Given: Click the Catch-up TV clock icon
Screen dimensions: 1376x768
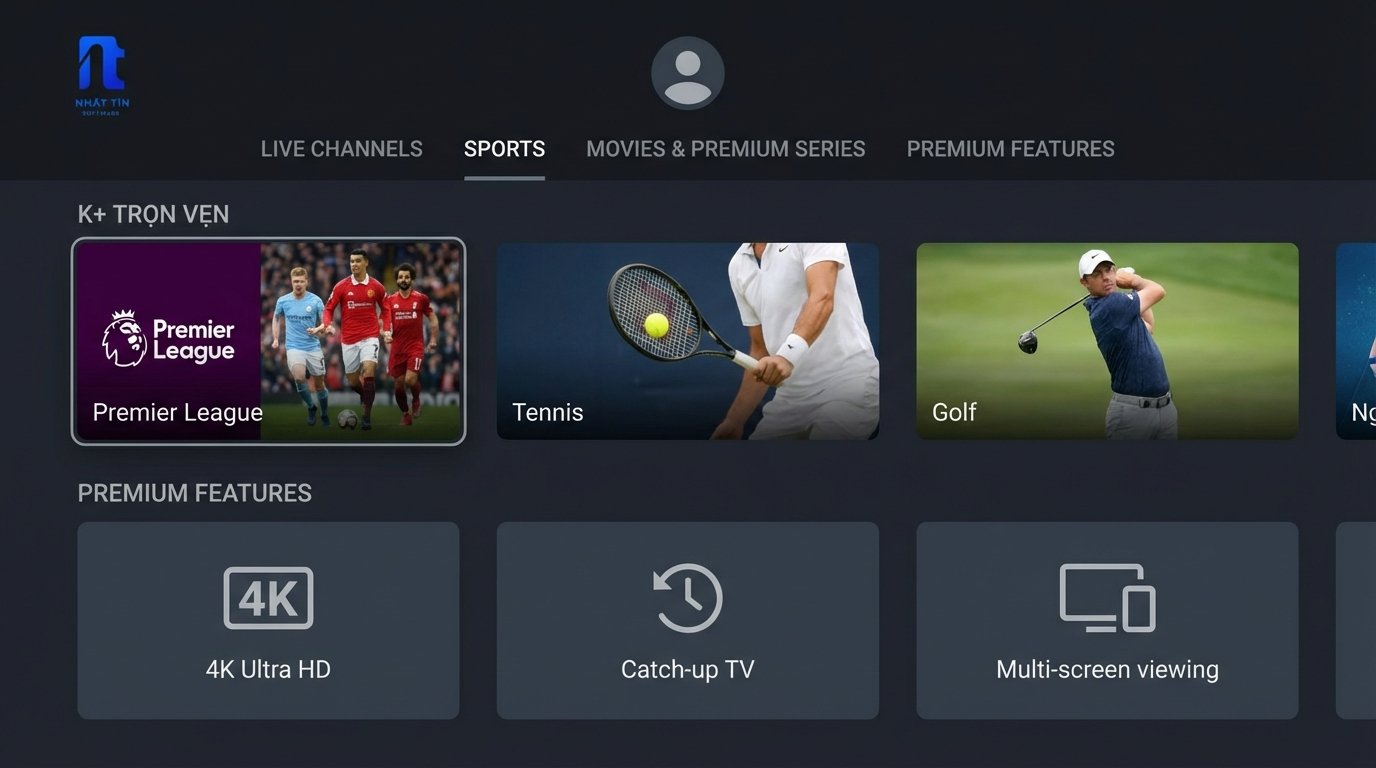Looking at the screenshot, I should pos(688,598).
